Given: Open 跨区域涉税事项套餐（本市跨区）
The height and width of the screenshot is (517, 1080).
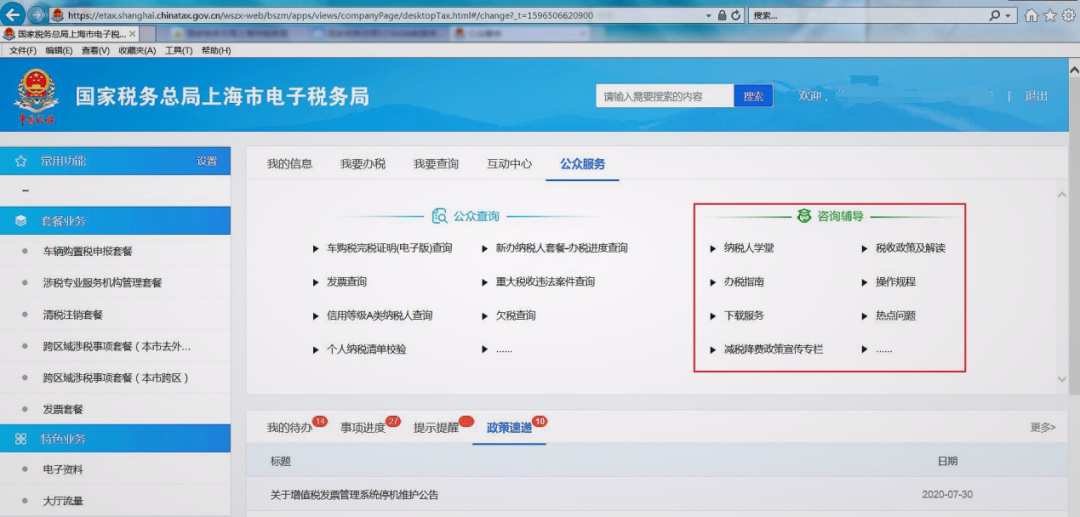Looking at the screenshot, I should pyautogui.click(x=116, y=378).
